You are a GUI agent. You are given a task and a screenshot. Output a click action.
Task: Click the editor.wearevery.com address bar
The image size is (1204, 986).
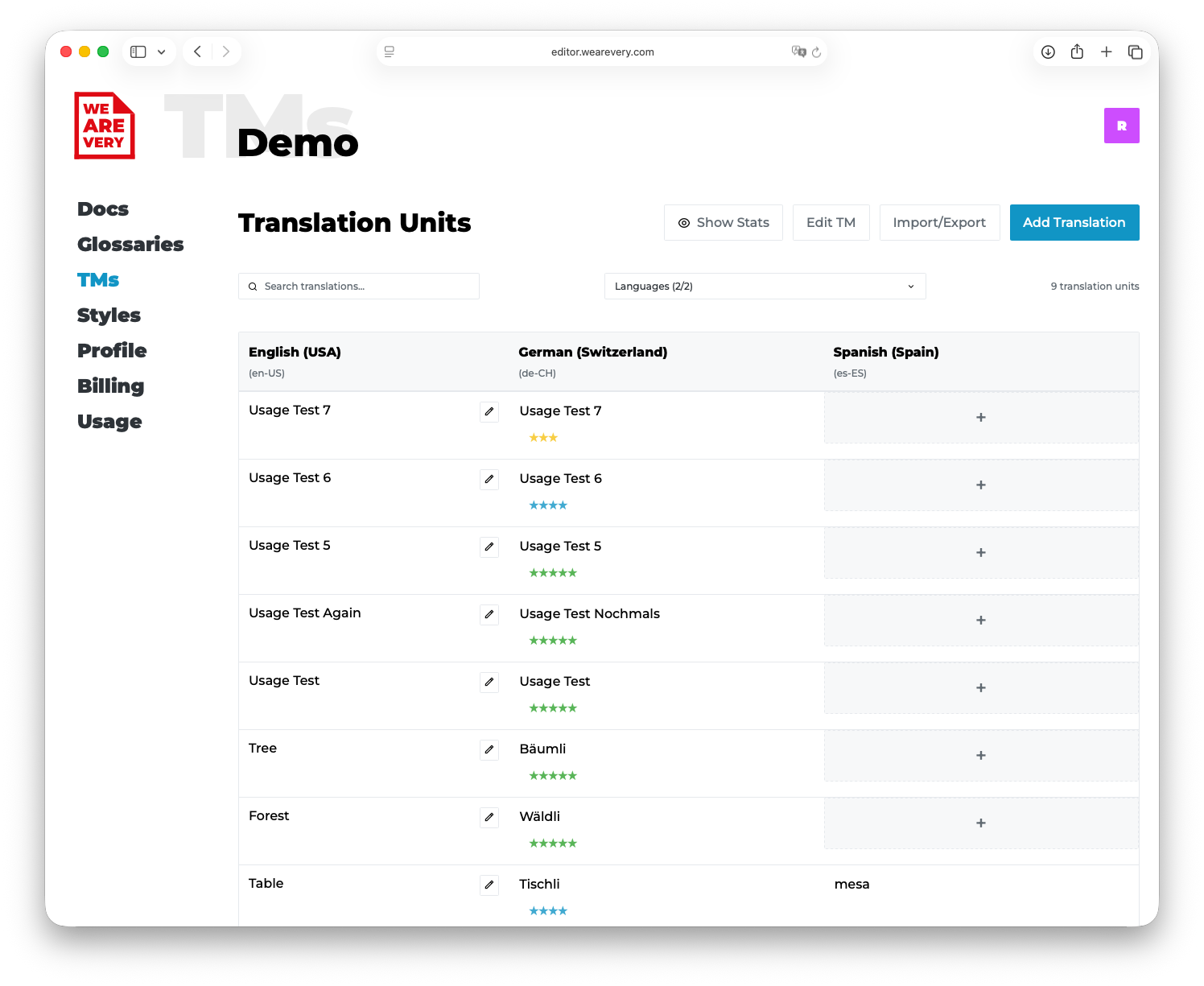tap(602, 52)
